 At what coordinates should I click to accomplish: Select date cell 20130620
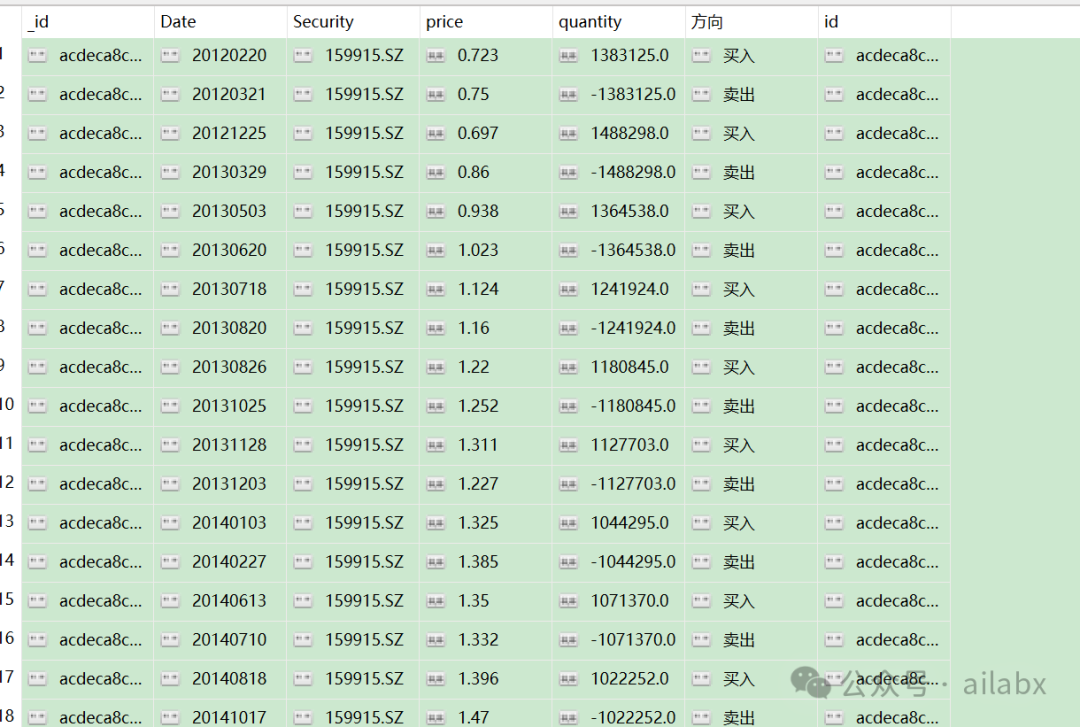[229, 250]
